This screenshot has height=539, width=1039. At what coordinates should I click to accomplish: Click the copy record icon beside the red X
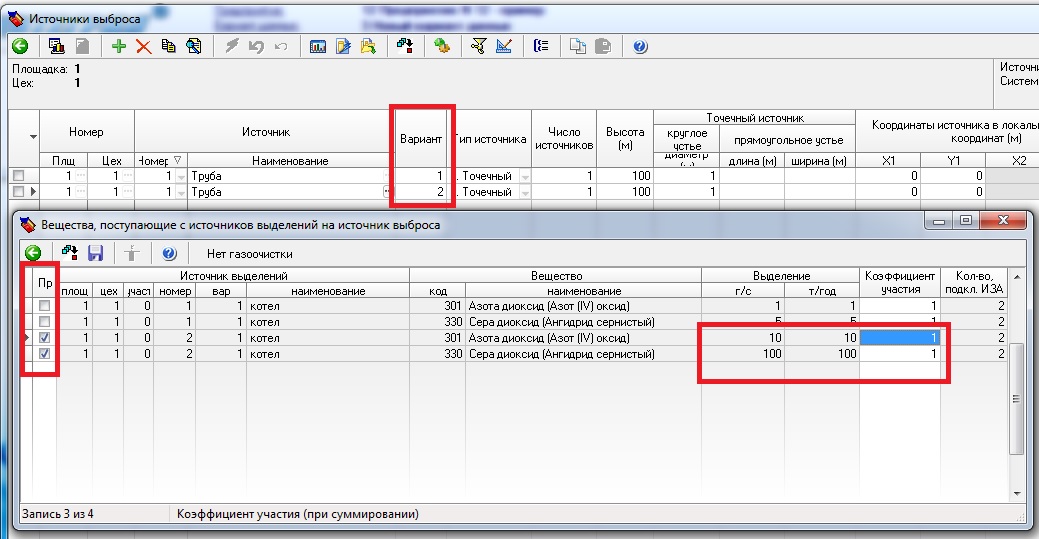[169, 46]
